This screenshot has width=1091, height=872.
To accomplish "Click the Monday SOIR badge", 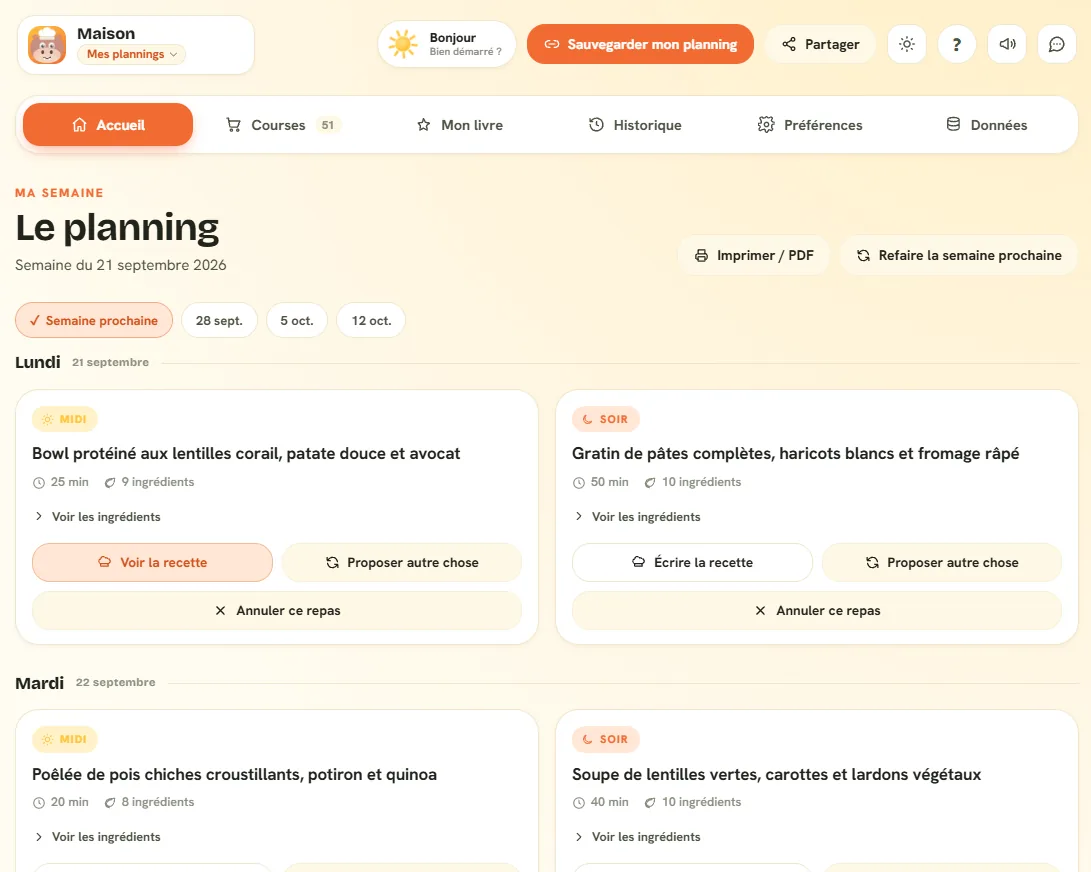I will [x=605, y=419].
